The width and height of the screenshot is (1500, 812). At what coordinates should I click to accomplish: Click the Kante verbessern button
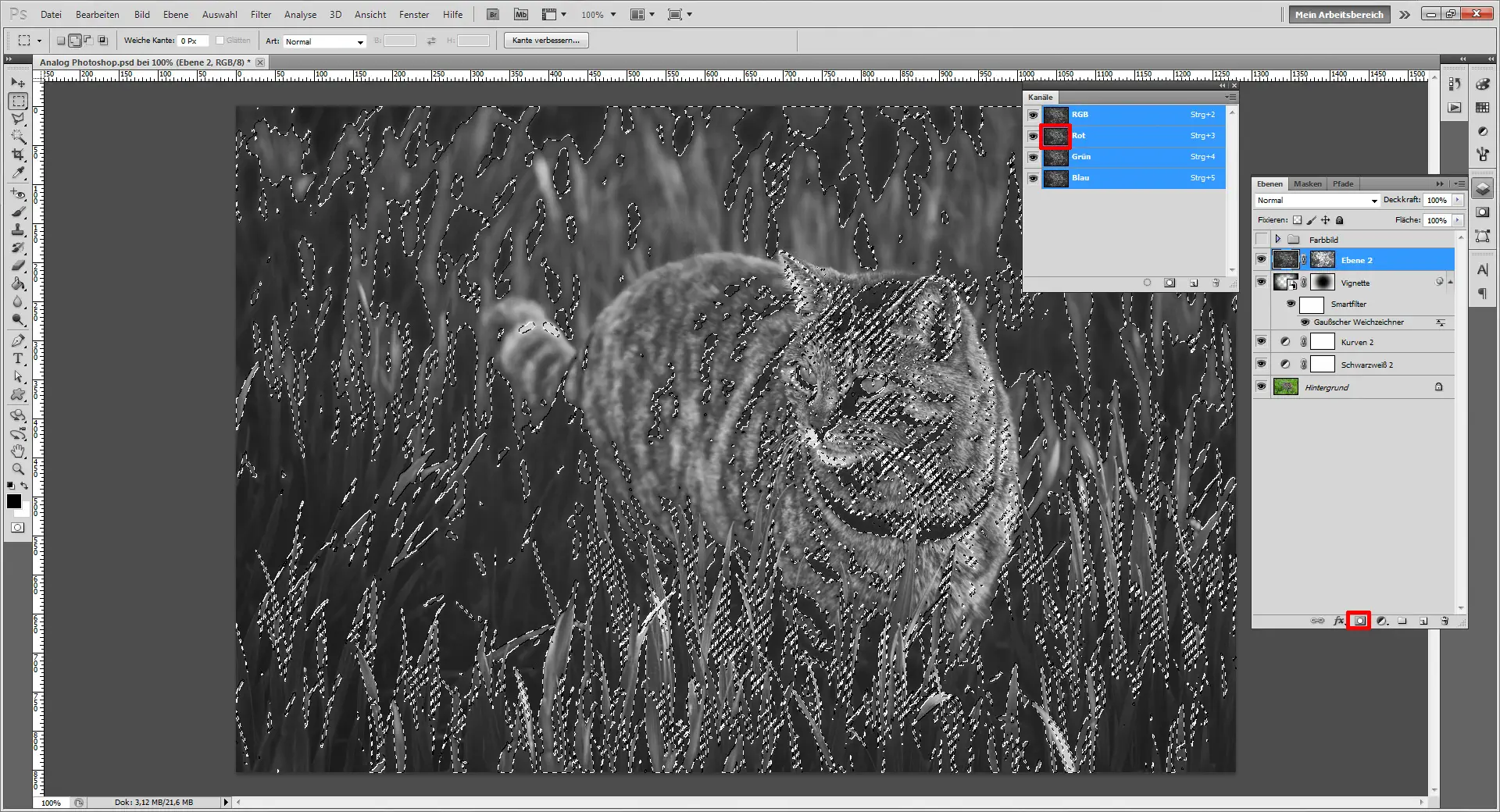545,40
